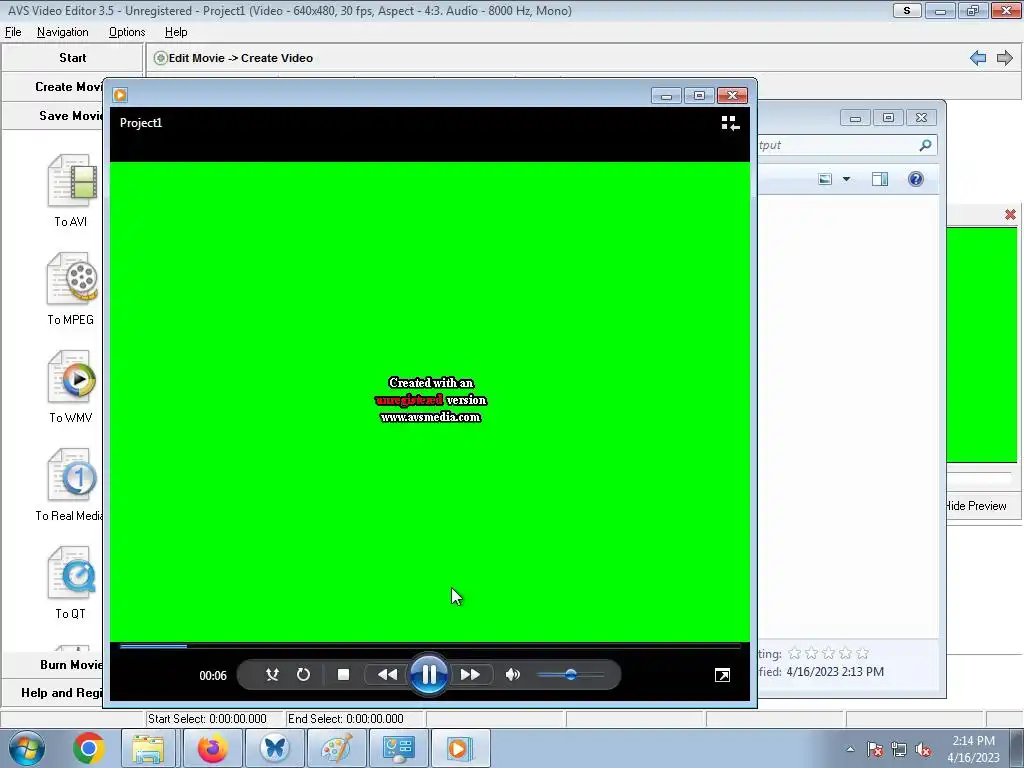The width and height of the screenshot is (1024, 768).
Task: Click the seek bar in the player
Action: pos(430,647)
